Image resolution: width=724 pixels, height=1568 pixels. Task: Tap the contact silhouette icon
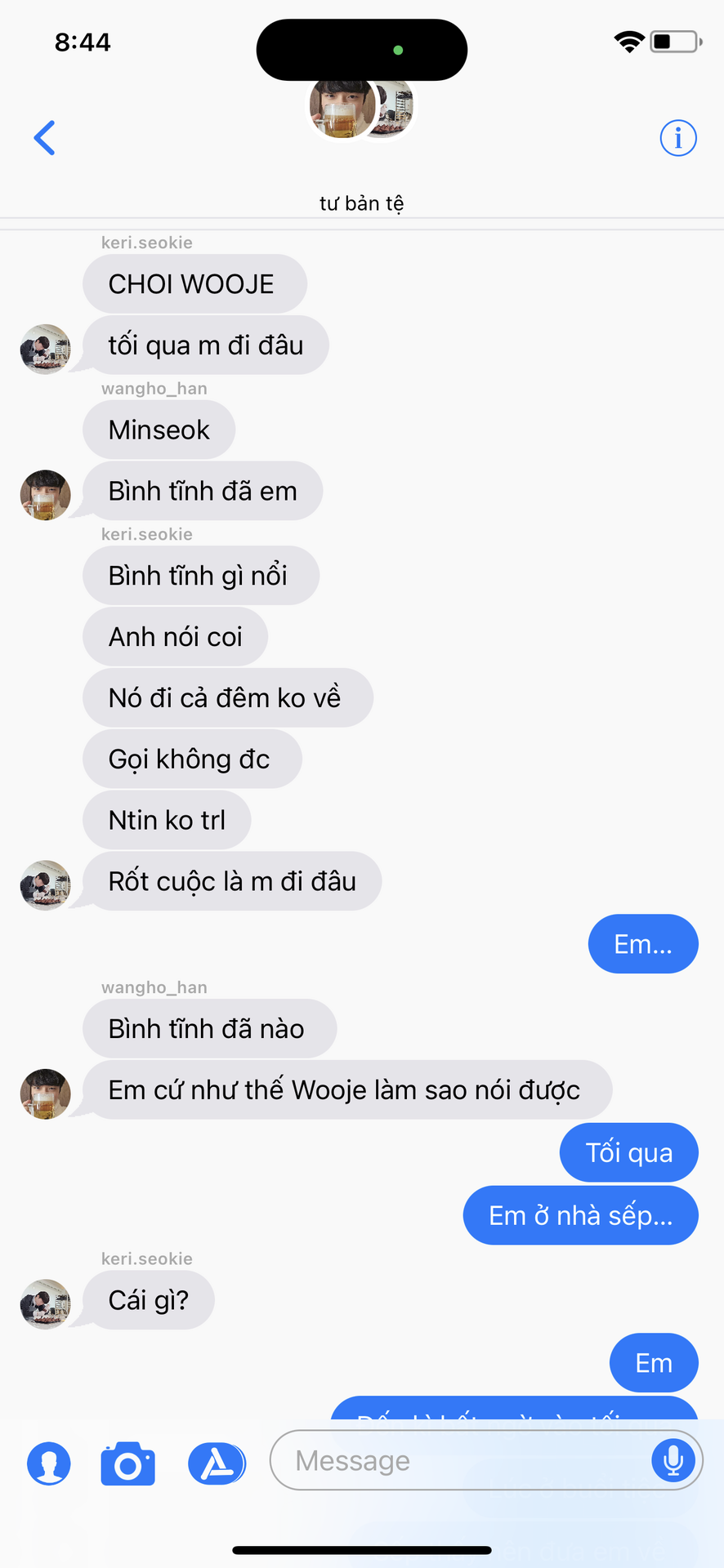pyautogui.click(x=49, y=1463)
